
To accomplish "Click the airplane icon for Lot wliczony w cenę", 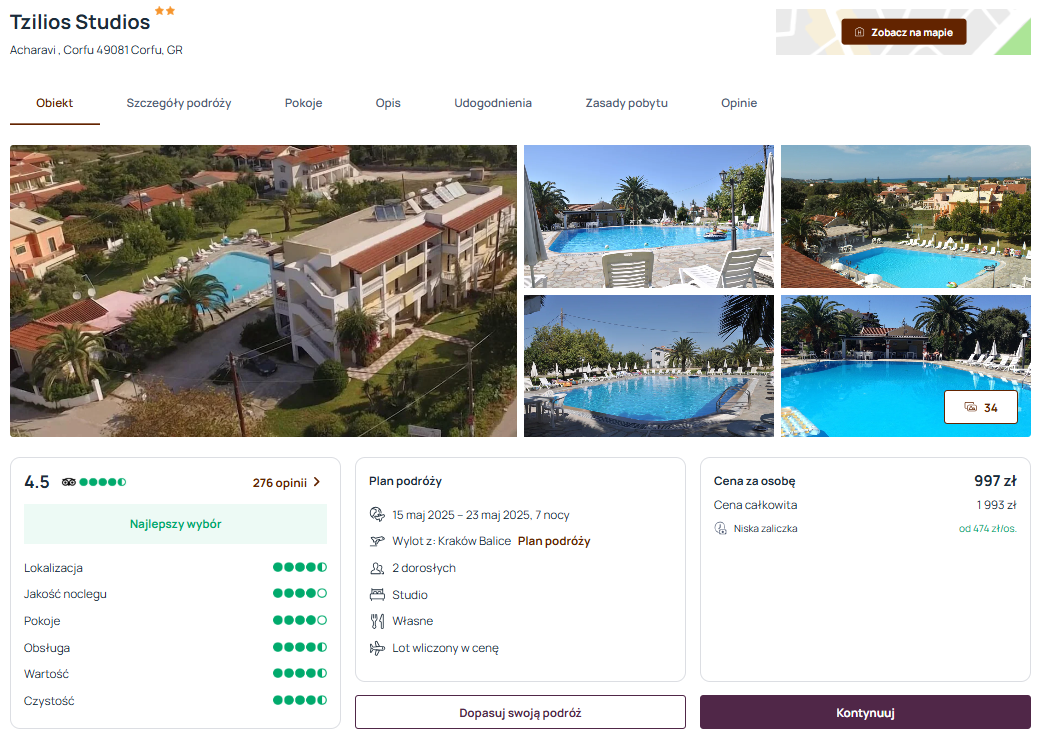I will pos(377,648).
